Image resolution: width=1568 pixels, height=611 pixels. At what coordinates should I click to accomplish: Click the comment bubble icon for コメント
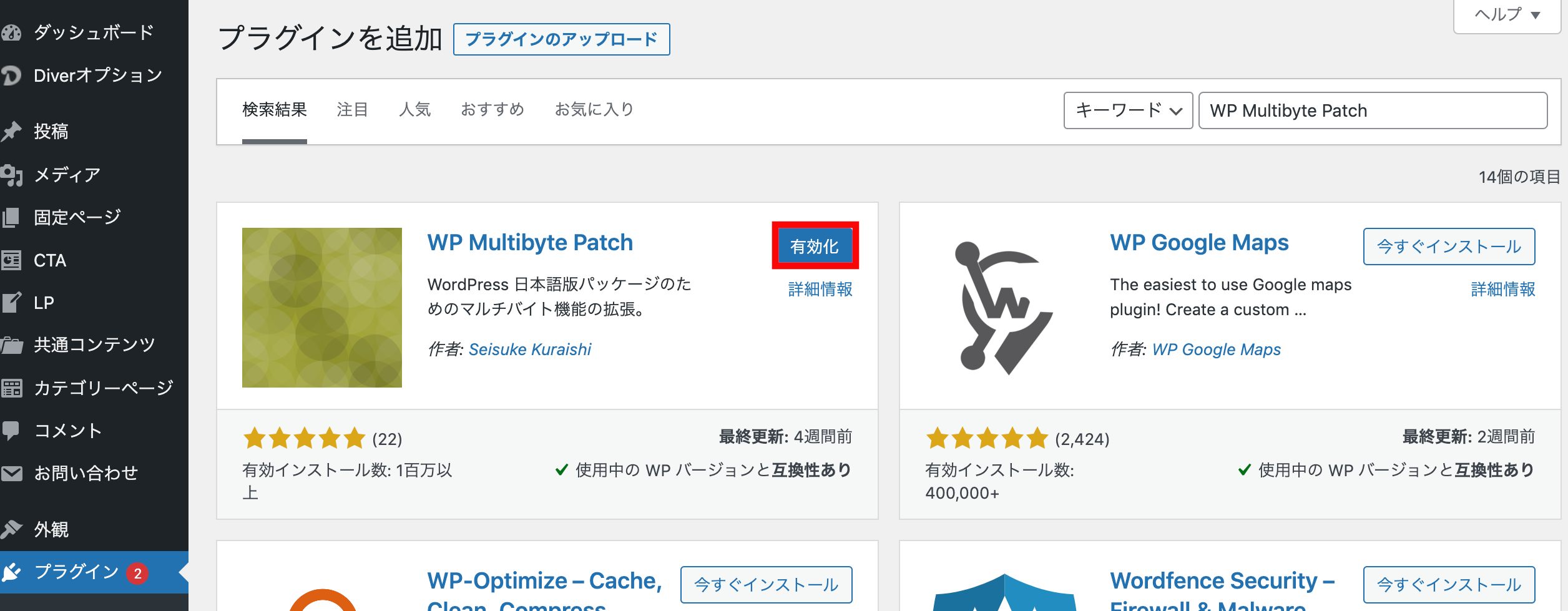point(11,430)
